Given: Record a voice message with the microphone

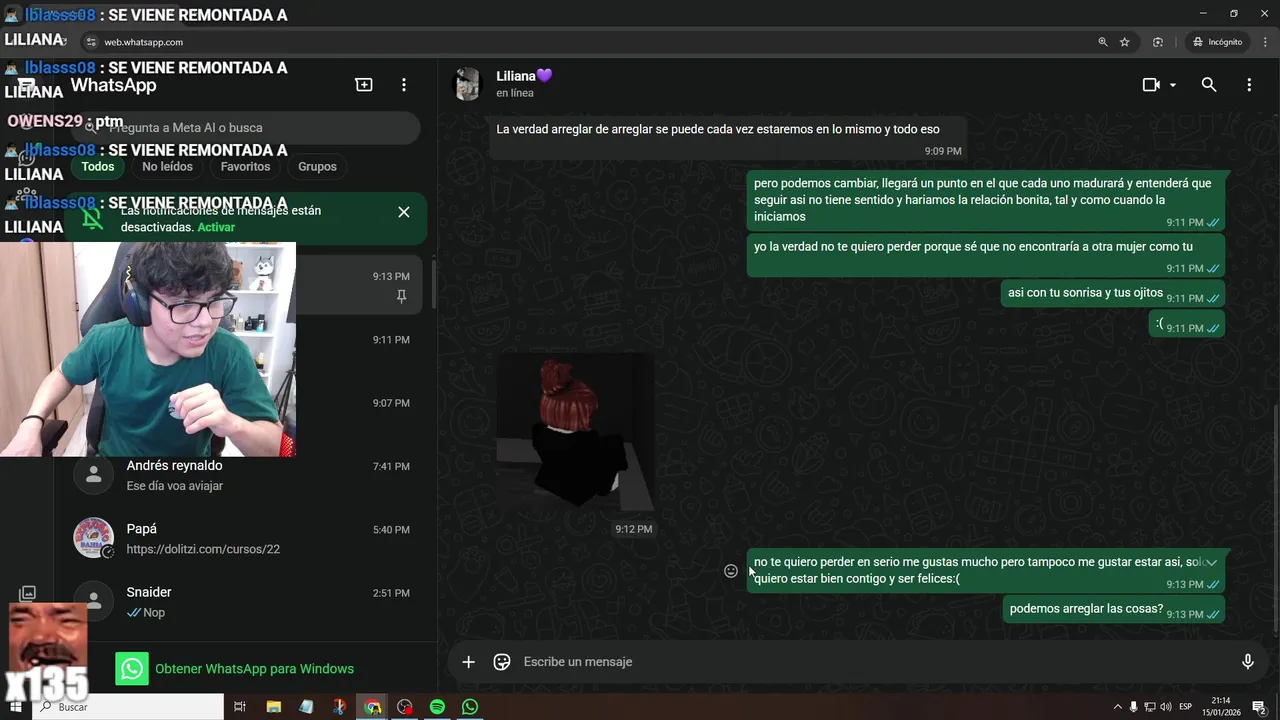Looking at the screenshot, I should click(1247, 662).
